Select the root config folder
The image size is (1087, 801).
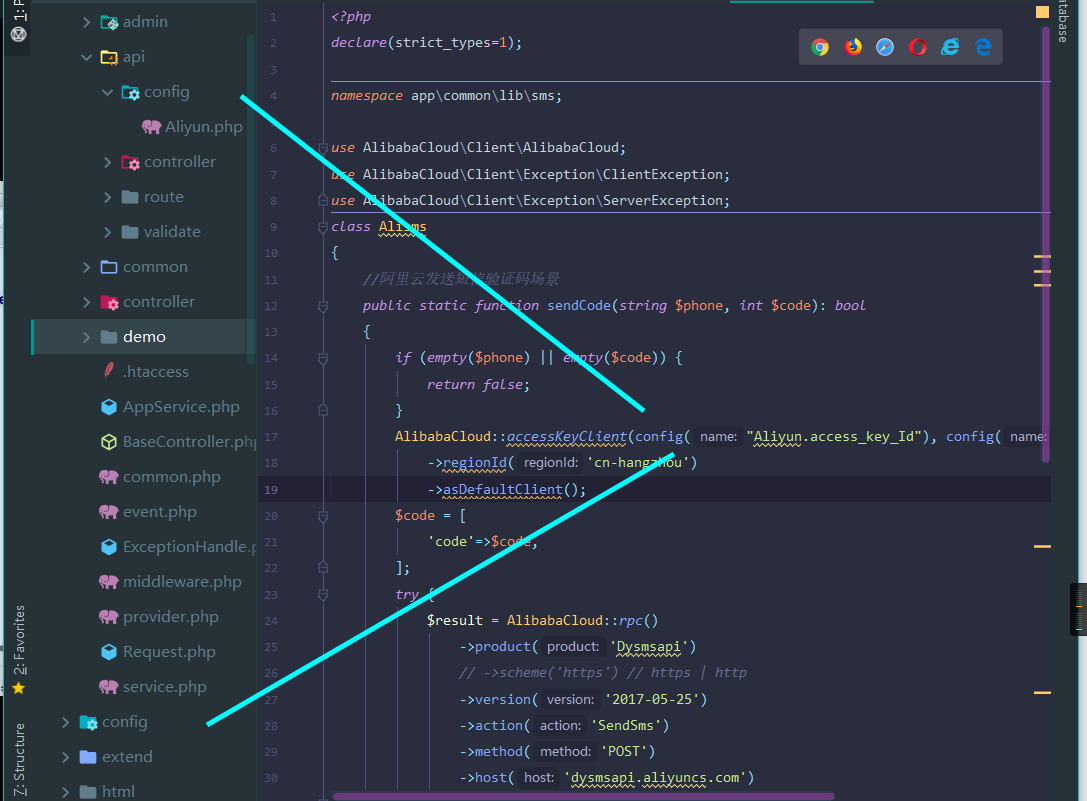click(125, 722)
